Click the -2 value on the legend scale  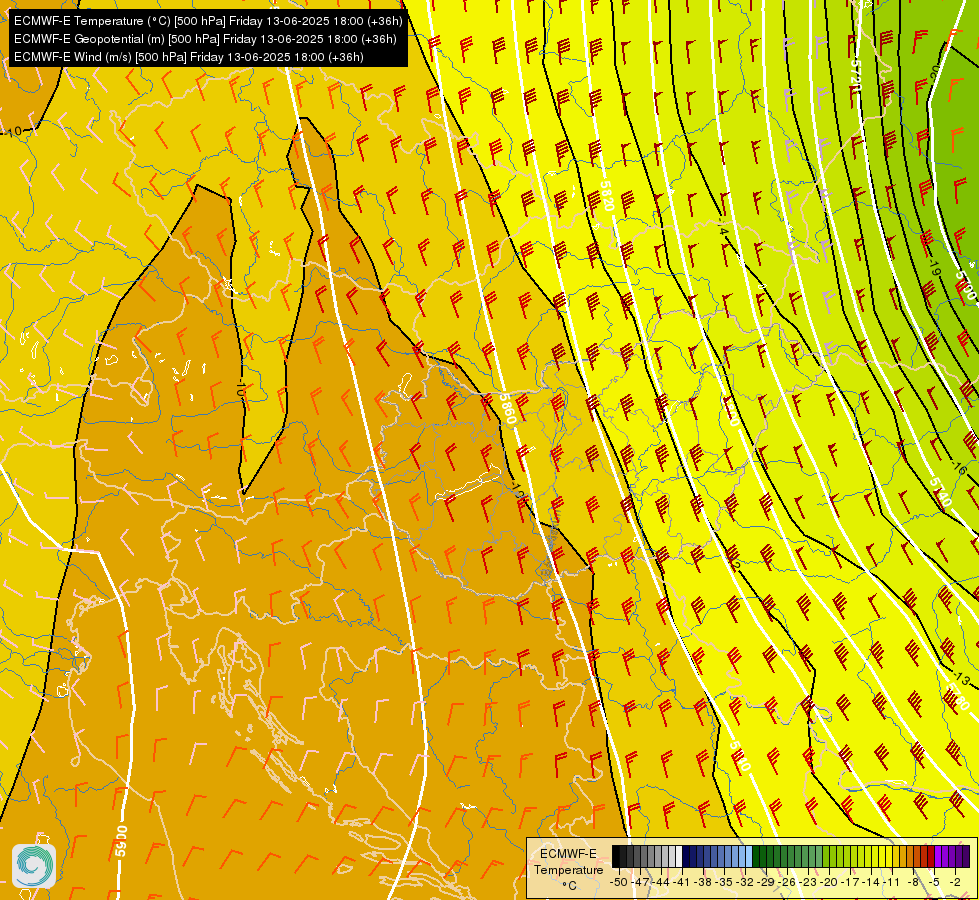coord(955,882)
